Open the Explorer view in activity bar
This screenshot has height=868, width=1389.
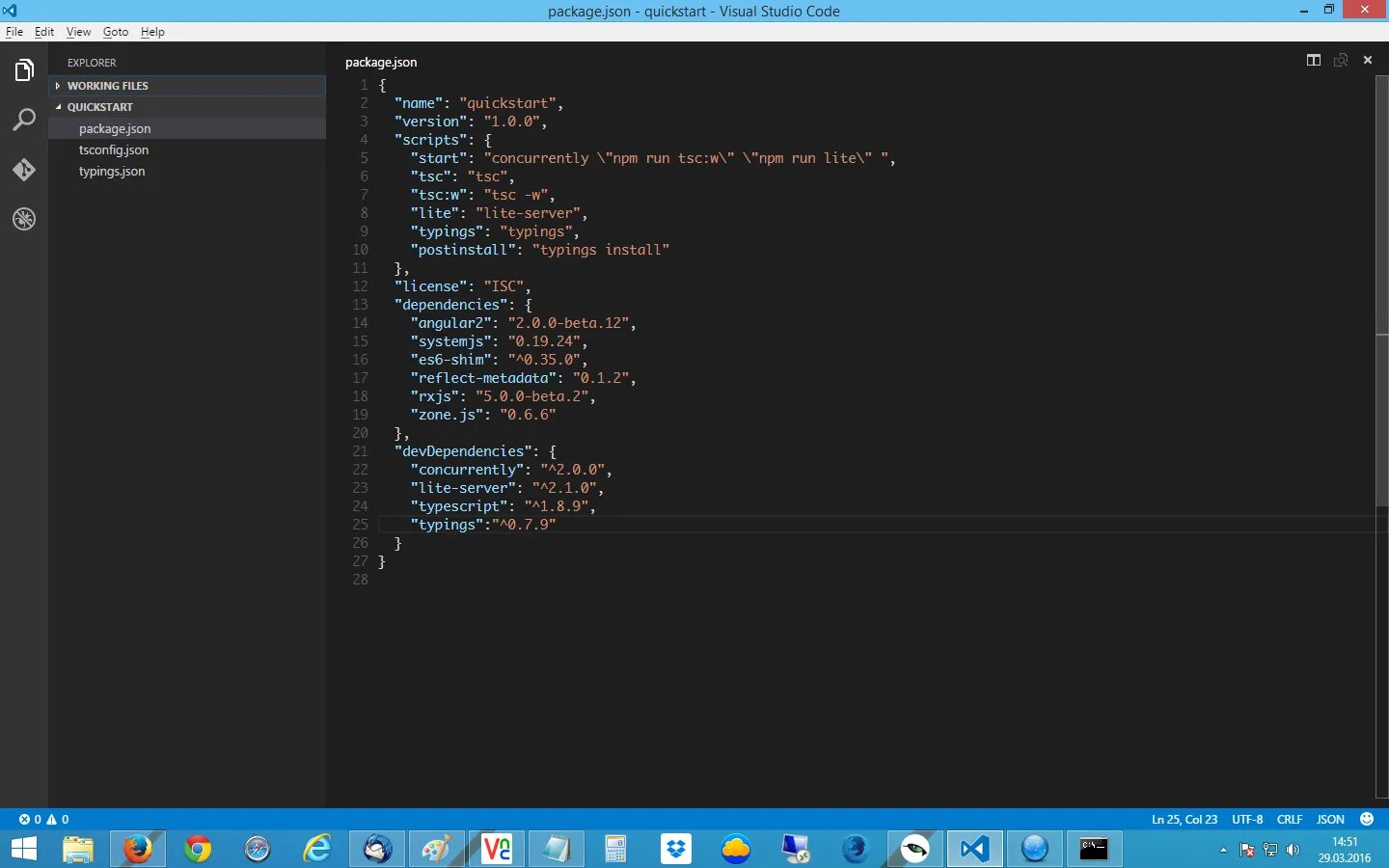pyautogui.click(x=24, y=70)
